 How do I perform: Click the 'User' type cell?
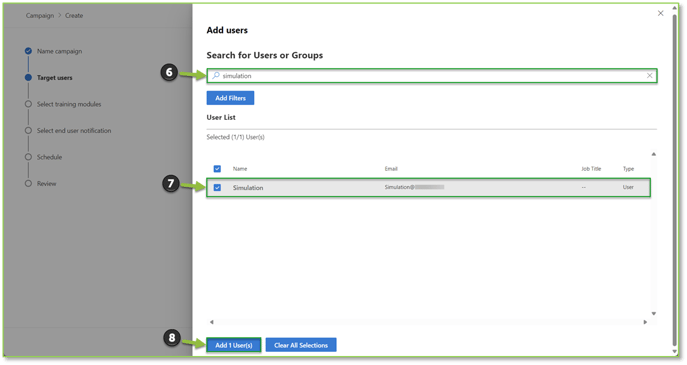628,187
